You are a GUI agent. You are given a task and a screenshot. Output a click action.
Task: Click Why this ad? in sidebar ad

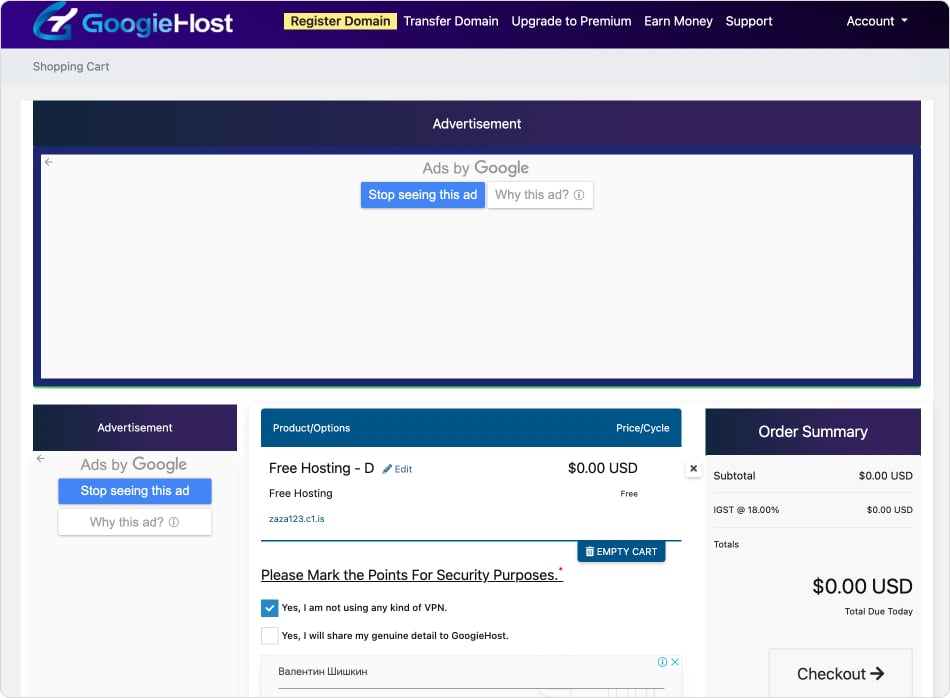pyautogui.click(x=135, y=522)
